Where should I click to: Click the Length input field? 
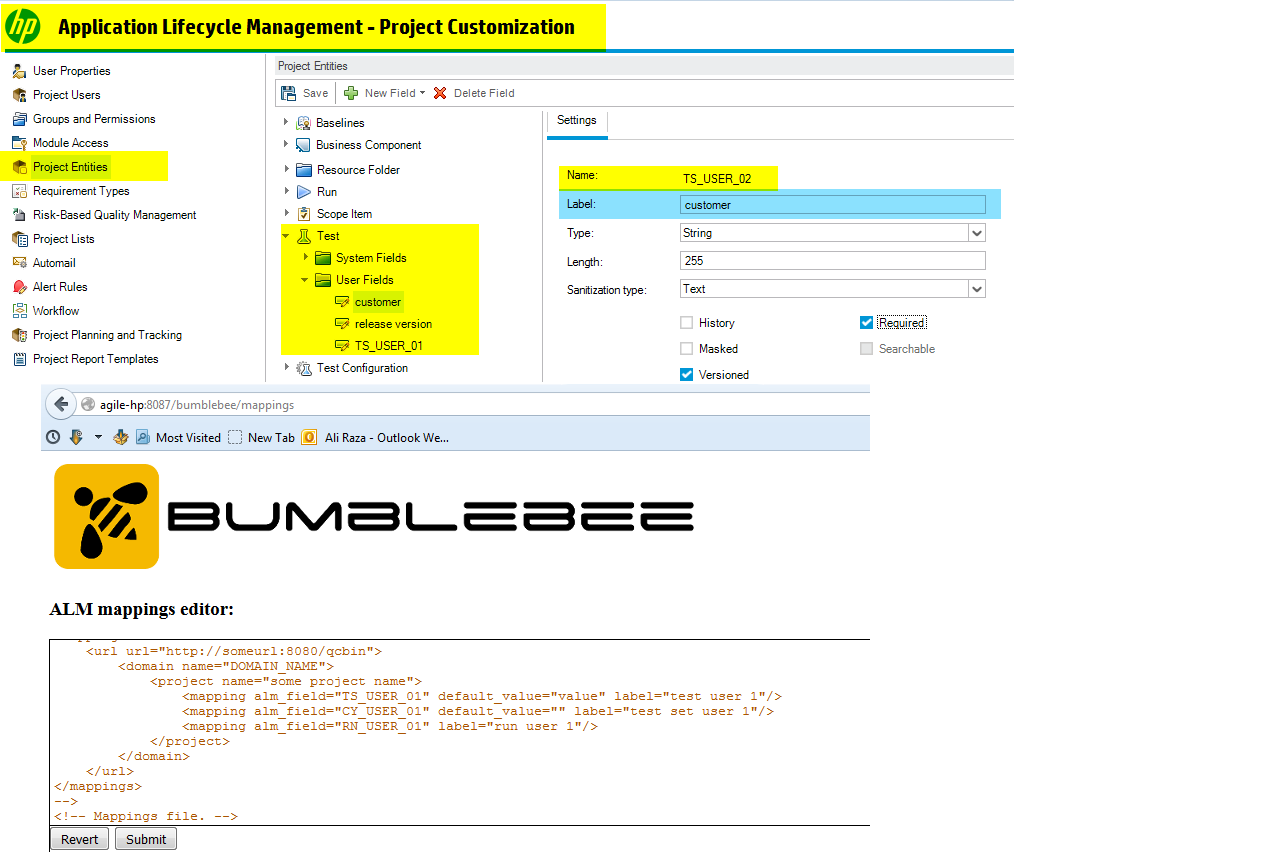click(x=832, y=261)
